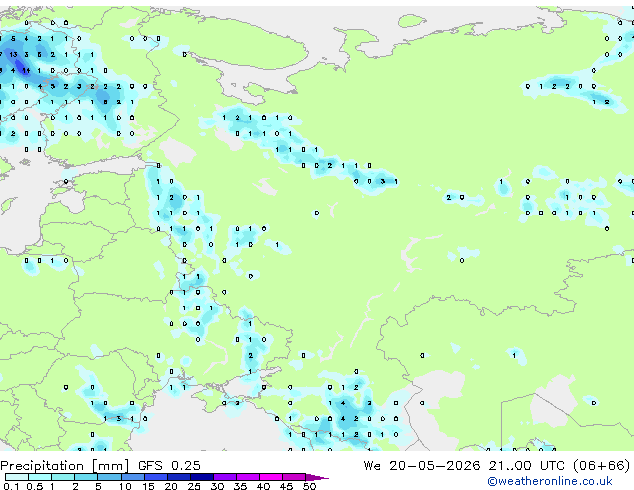Select the 35–40 mm legend swatch

tap(248, 477)
